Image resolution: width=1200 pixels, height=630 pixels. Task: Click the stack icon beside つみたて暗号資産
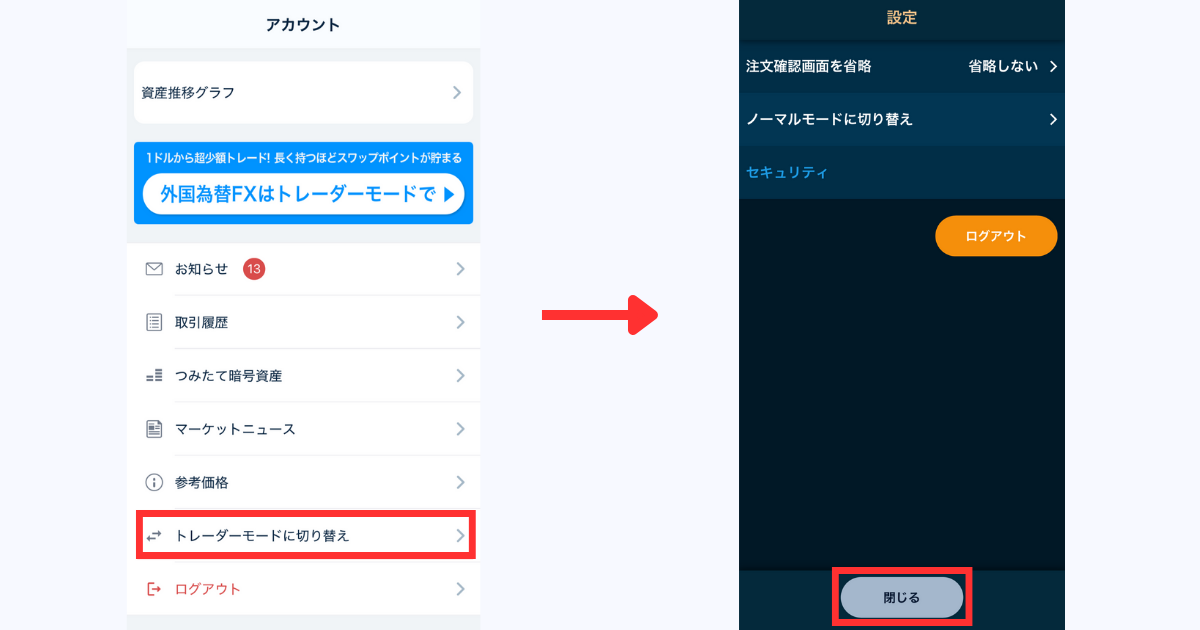pyautogui.click(x=154, y=376)
